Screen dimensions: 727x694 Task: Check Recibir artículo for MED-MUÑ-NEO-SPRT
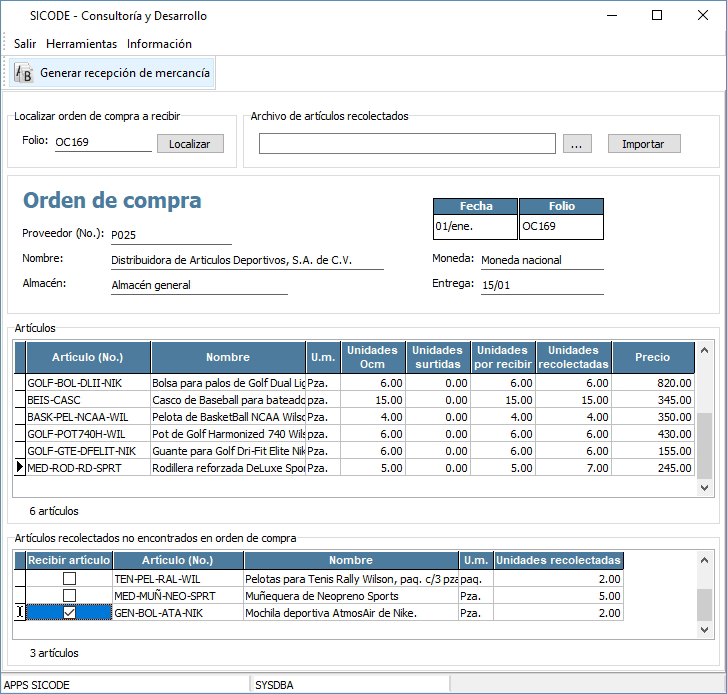pyautogui.click(x=69, y=596)
